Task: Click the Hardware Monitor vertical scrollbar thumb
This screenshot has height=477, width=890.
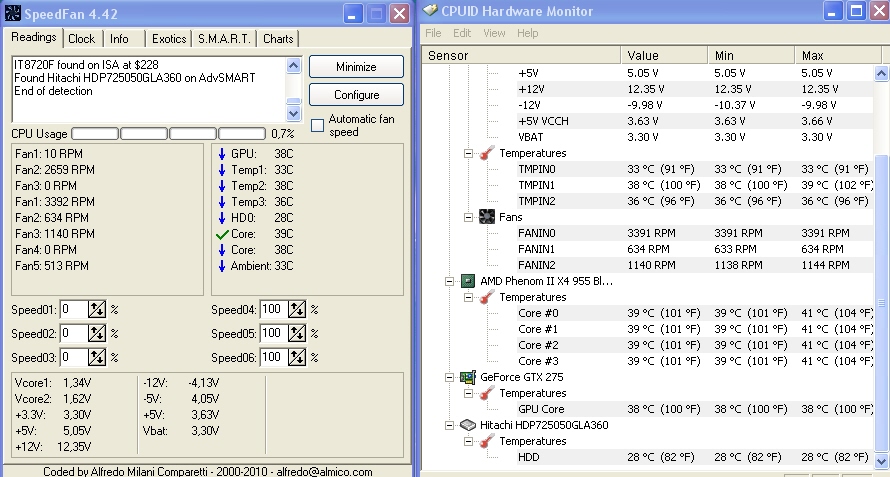Action: coord(881,302)
